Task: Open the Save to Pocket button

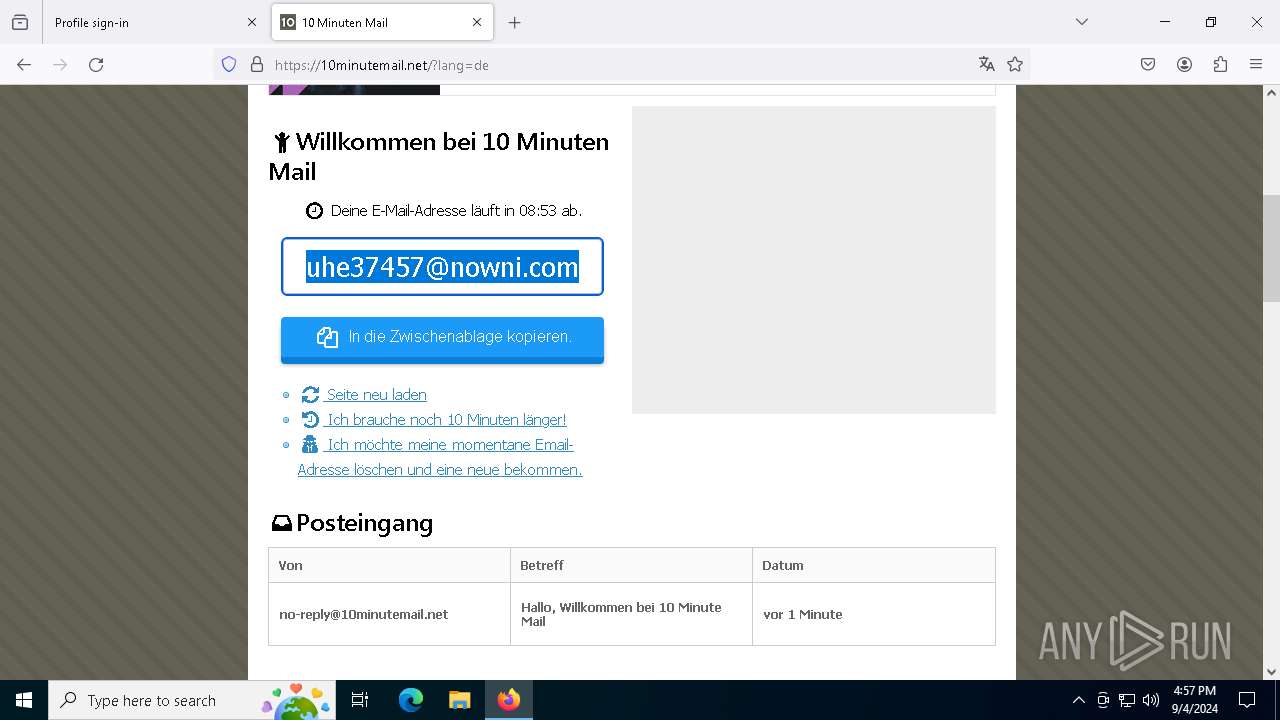Action: tap(1148, 64)
